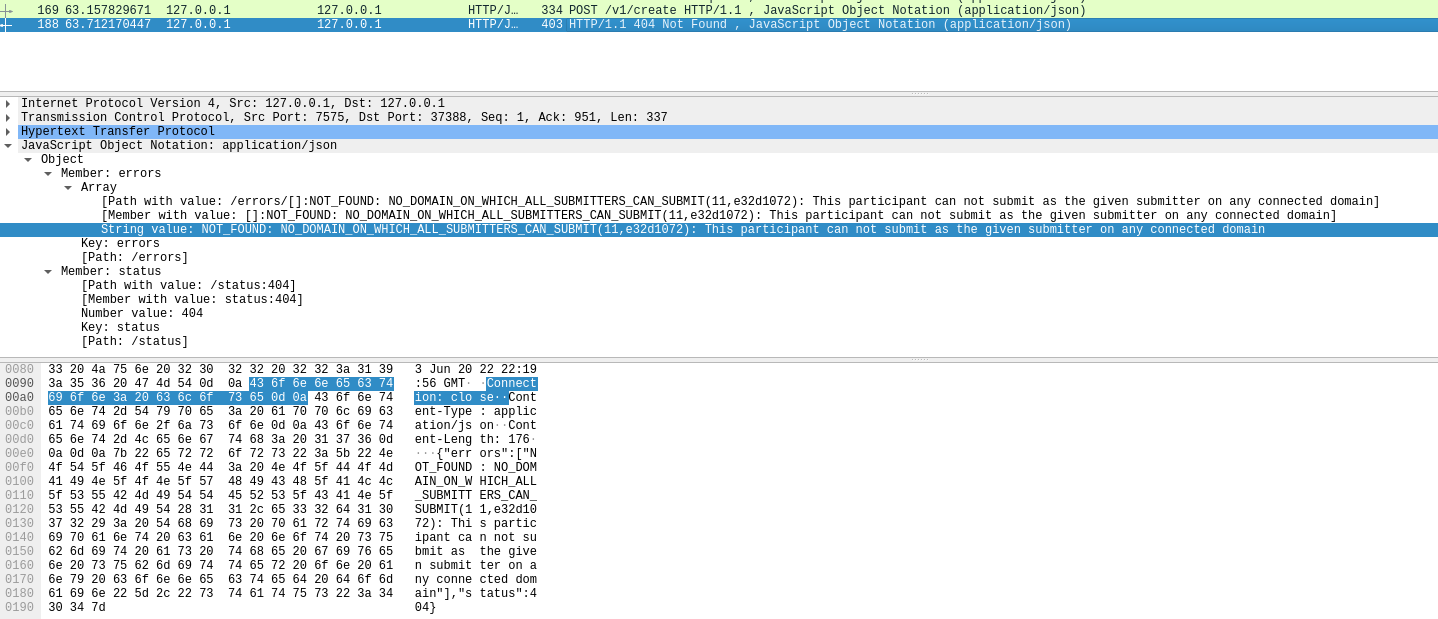Click the Key: status field
Viewport: 1438px width, 619px height.
[120, 328]
